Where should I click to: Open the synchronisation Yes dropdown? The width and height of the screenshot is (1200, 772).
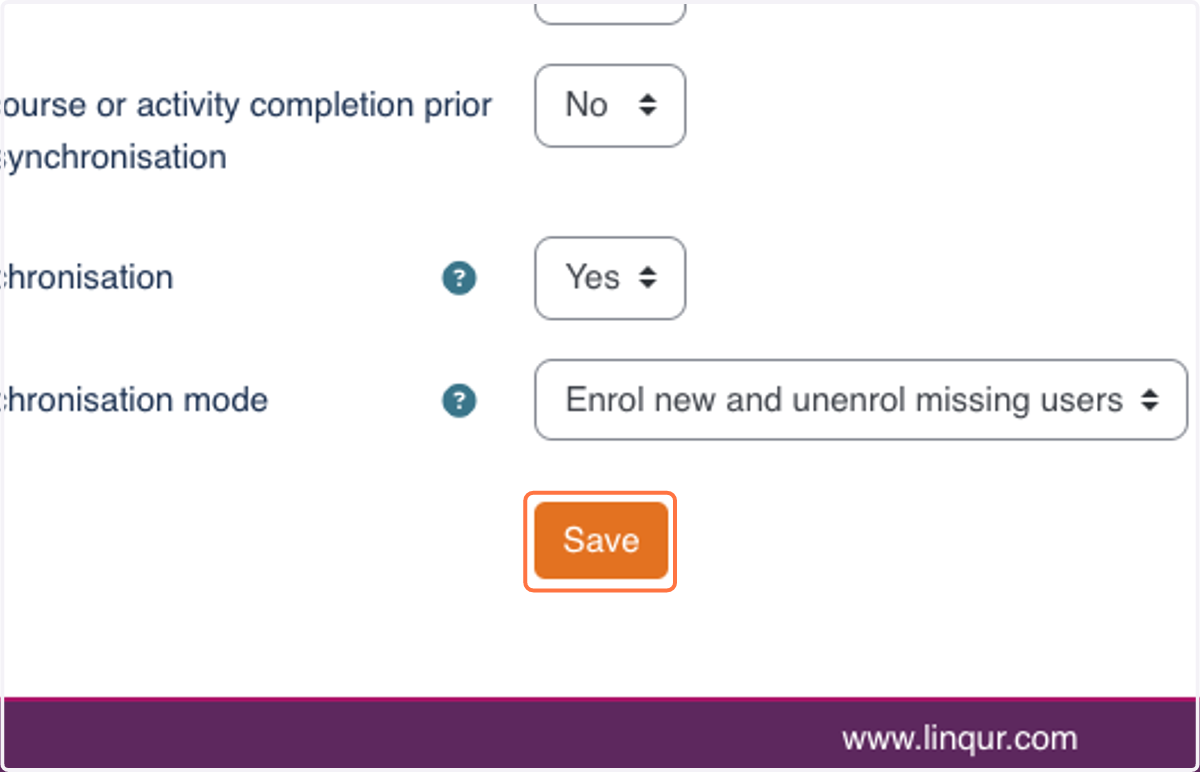tap(610, 278)
